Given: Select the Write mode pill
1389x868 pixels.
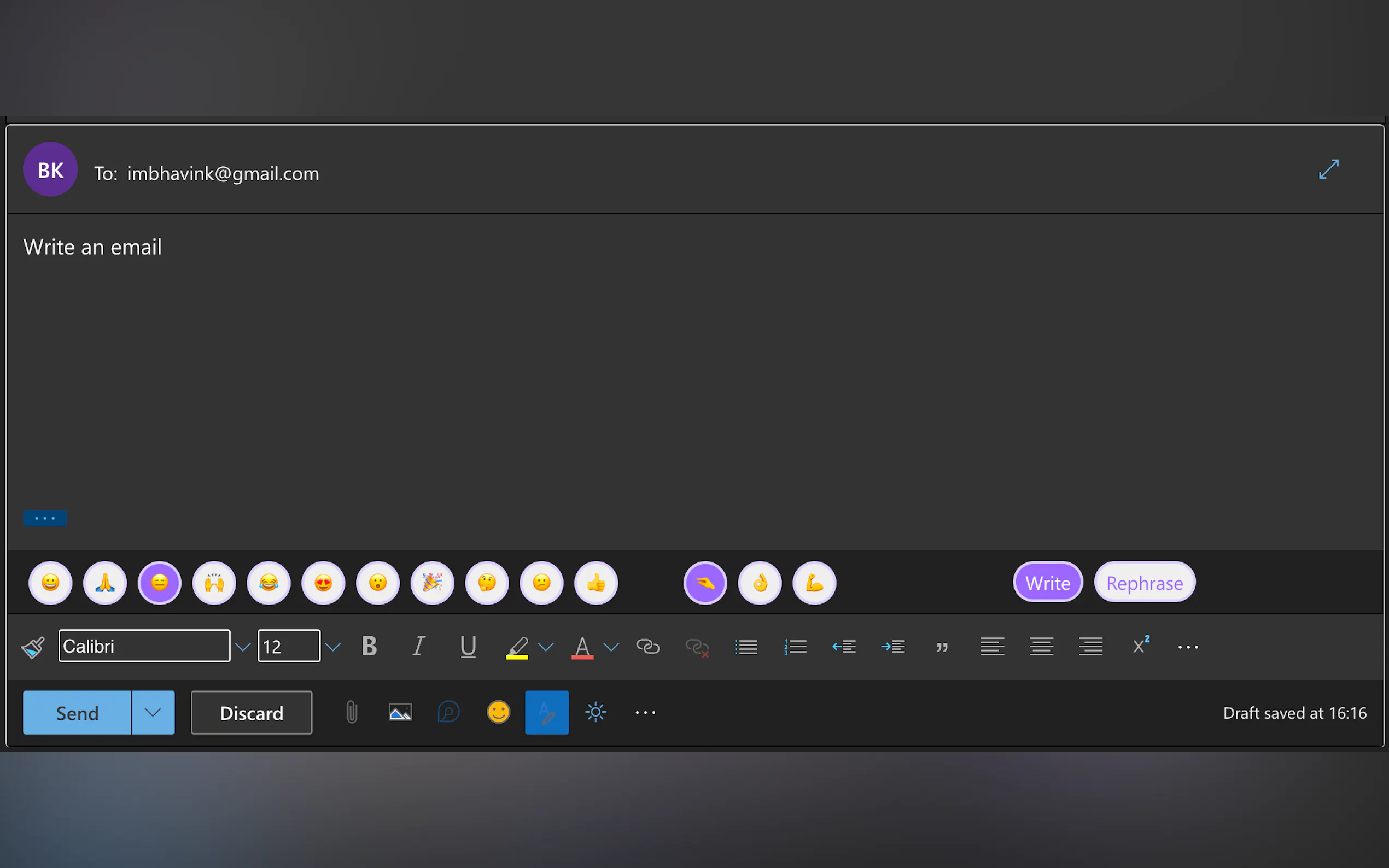Looking at the screenshot, I should pyautogui.click(x=1047, y=583).
